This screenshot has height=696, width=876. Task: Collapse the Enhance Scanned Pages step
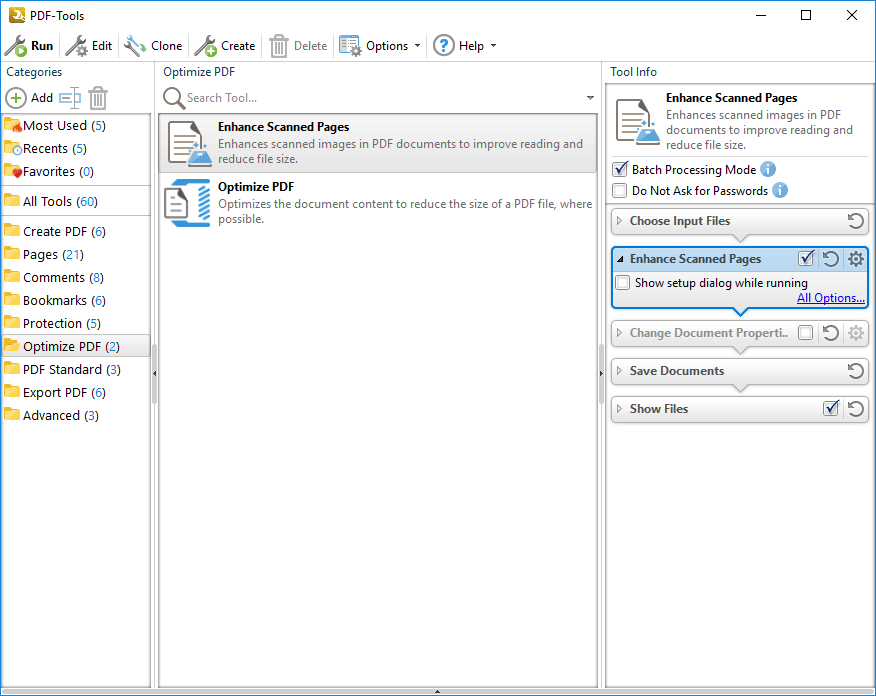(x=620, y=259)
